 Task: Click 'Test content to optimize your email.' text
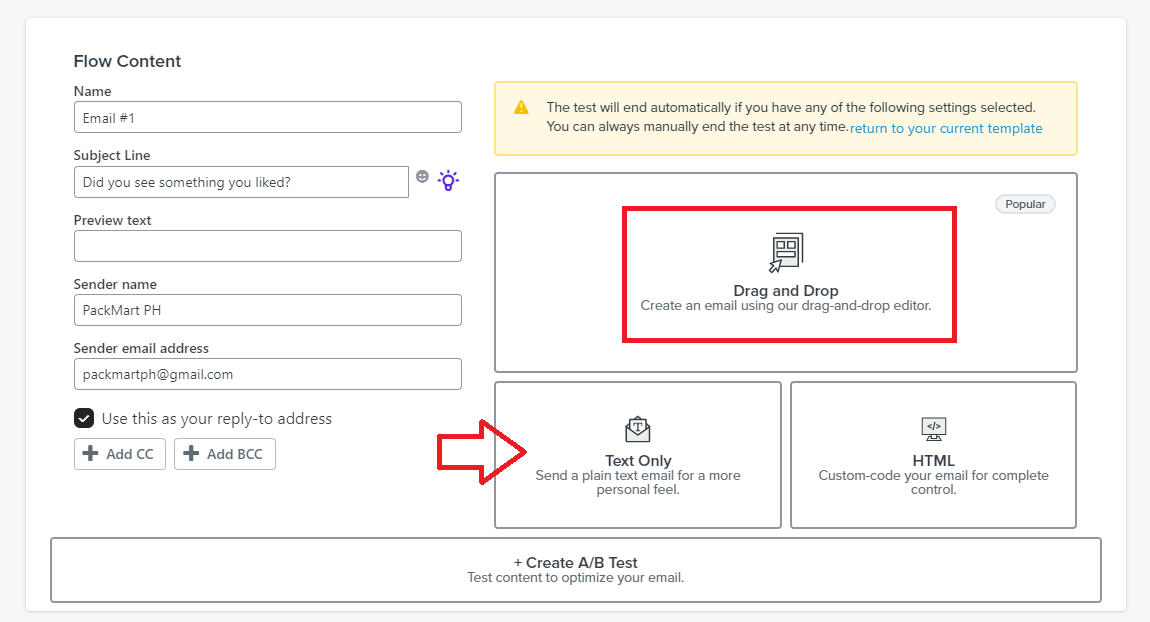[576, 578]
